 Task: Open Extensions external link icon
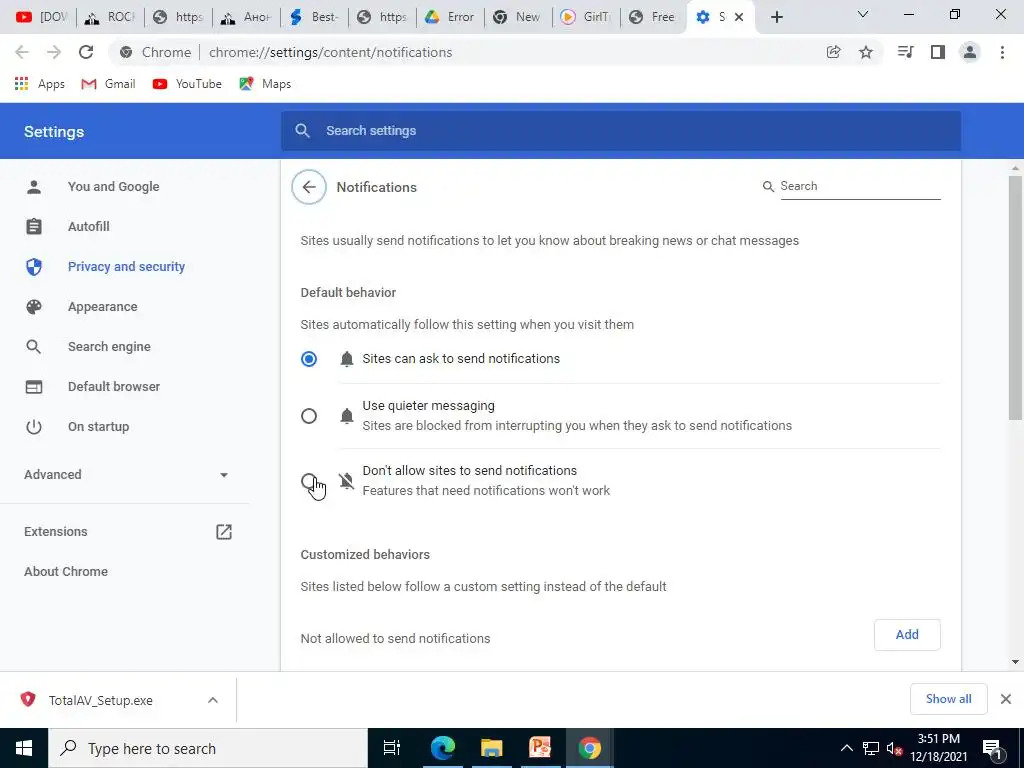[224, 532]
